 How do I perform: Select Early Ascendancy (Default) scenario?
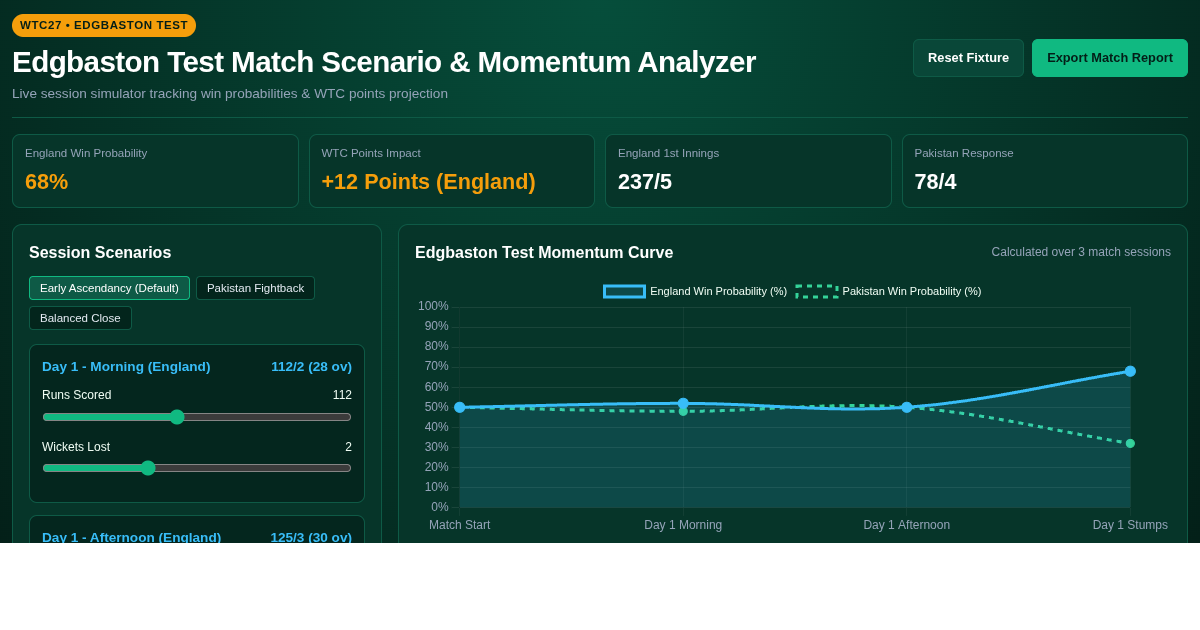tap(109, 288)
